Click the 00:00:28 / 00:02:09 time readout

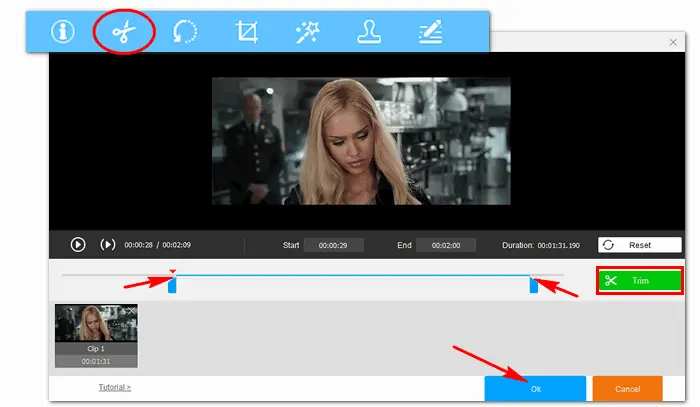coord(157,245)
